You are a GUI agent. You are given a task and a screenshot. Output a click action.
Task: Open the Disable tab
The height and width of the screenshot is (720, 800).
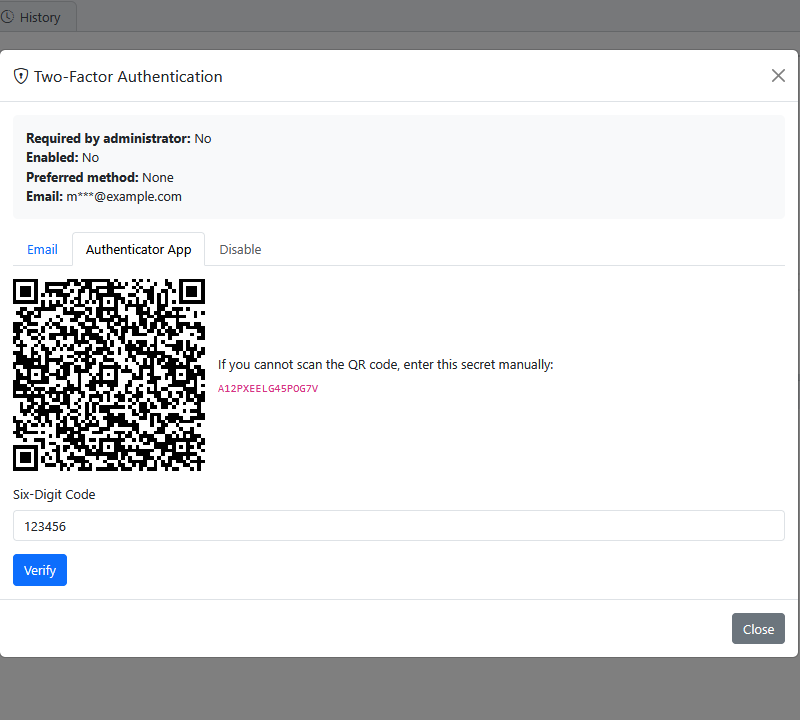240,249
